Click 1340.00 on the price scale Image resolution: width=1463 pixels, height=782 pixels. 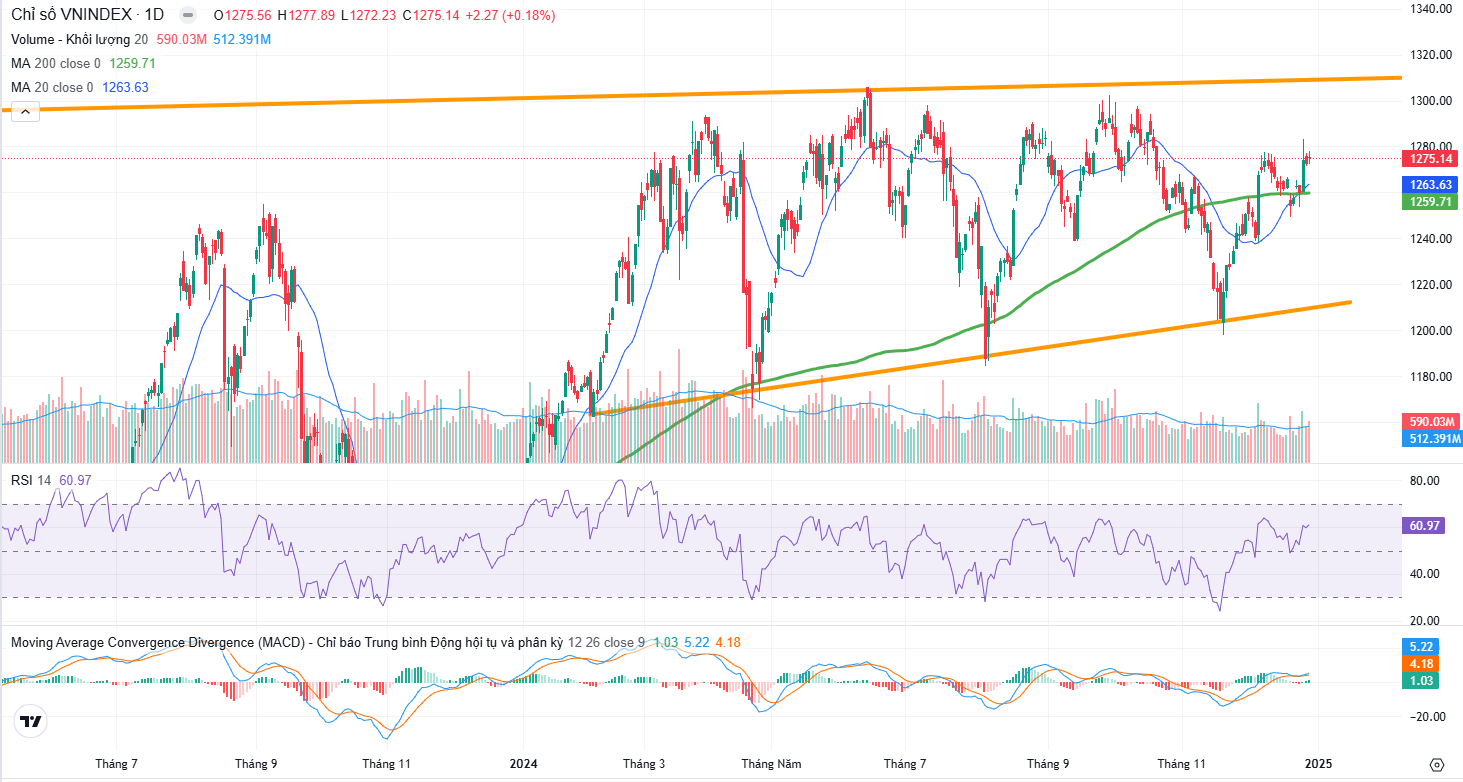click(x=1431, y=9)
